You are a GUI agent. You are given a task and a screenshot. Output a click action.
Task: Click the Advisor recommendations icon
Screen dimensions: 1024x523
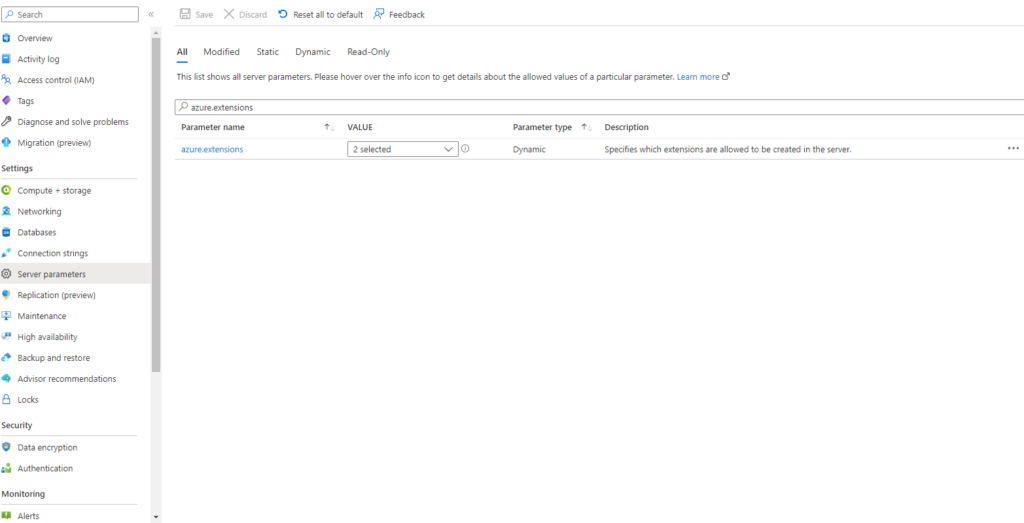pyautogui.click(x=7, y=379)
